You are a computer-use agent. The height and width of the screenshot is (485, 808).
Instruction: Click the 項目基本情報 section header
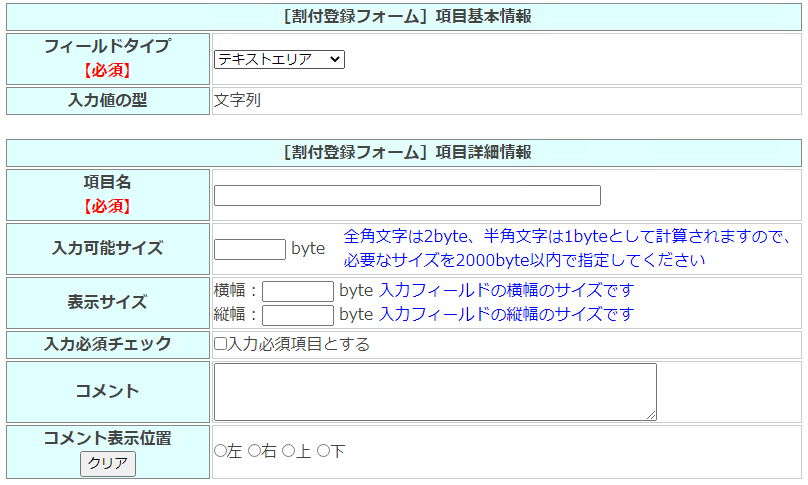[404, 16]
